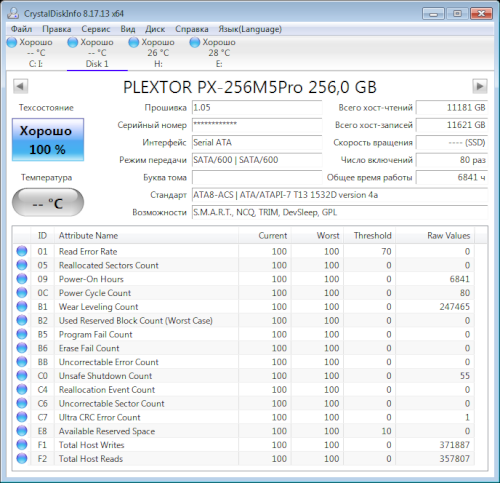Go to the next disk with right arrow
This screenshot has height=483, width=500.
point(480,87)
